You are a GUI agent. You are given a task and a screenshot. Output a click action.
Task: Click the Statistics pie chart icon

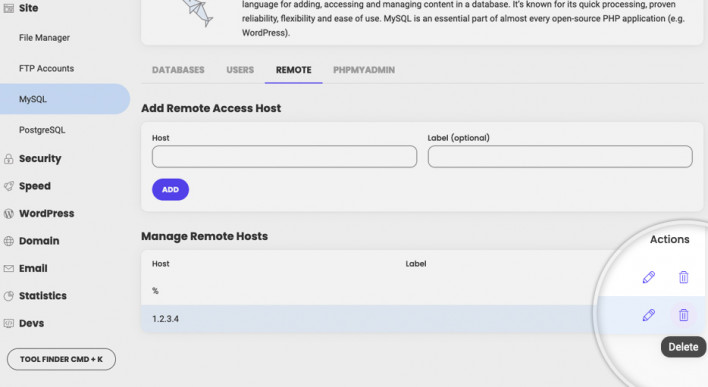(x=9, y=296)
